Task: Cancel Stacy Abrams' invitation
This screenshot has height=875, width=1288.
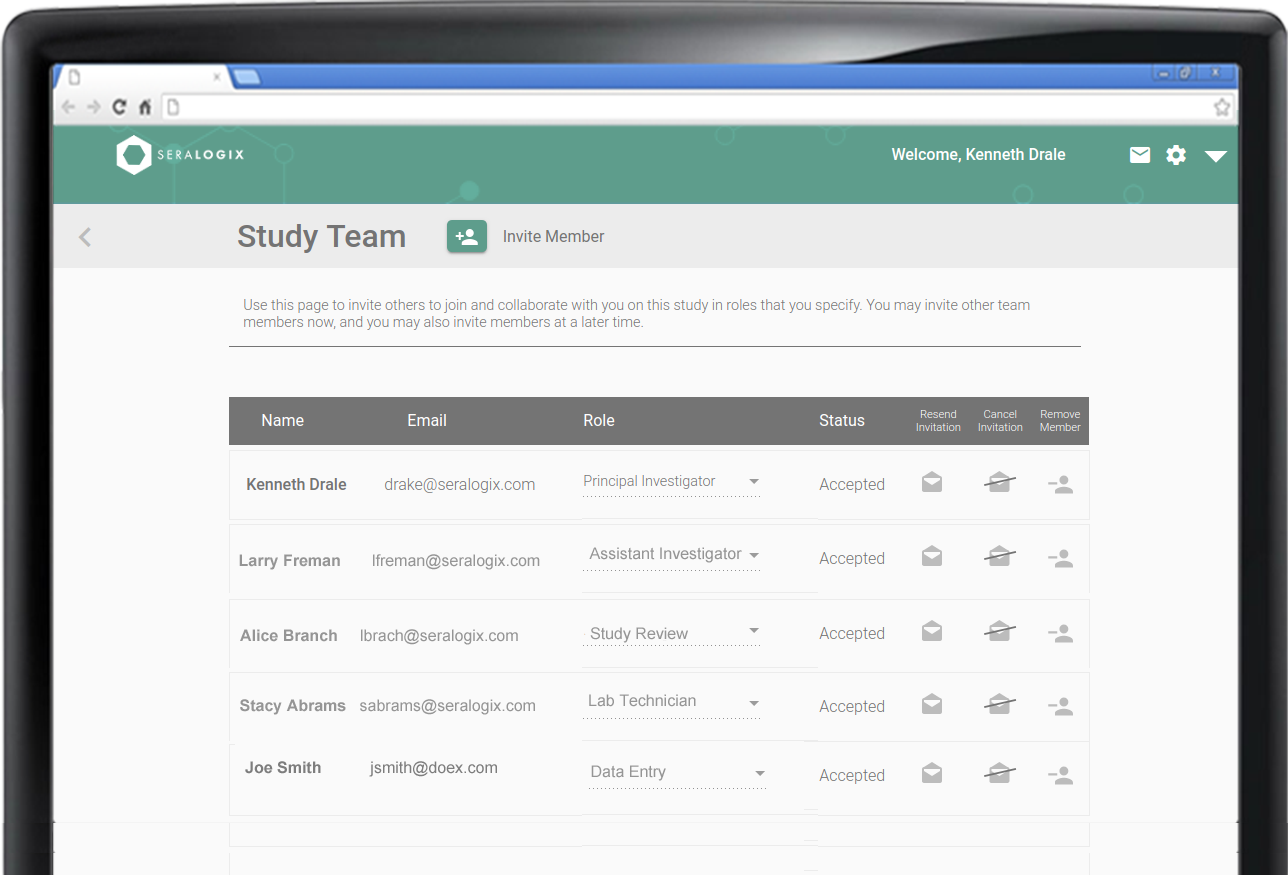Action: [1000, 703]
